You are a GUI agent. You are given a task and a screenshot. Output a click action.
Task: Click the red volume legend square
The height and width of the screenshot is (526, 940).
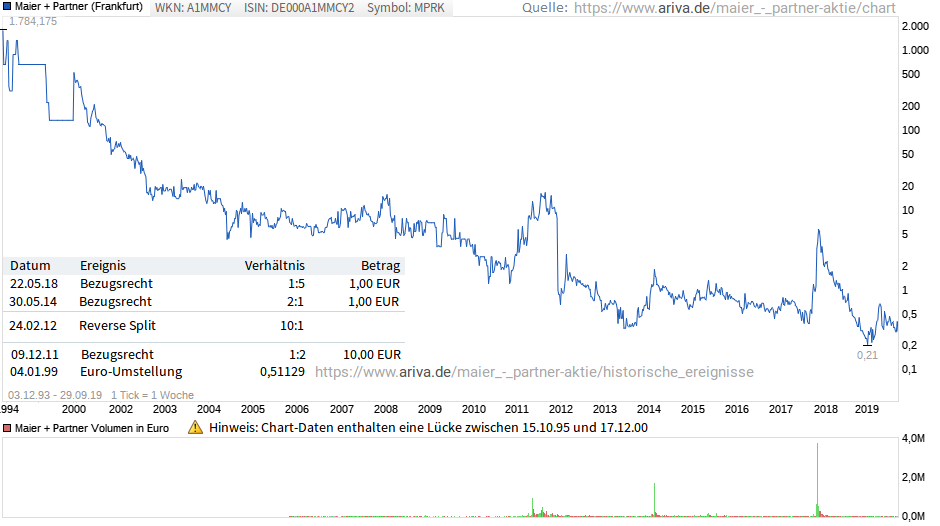(7, 428)
